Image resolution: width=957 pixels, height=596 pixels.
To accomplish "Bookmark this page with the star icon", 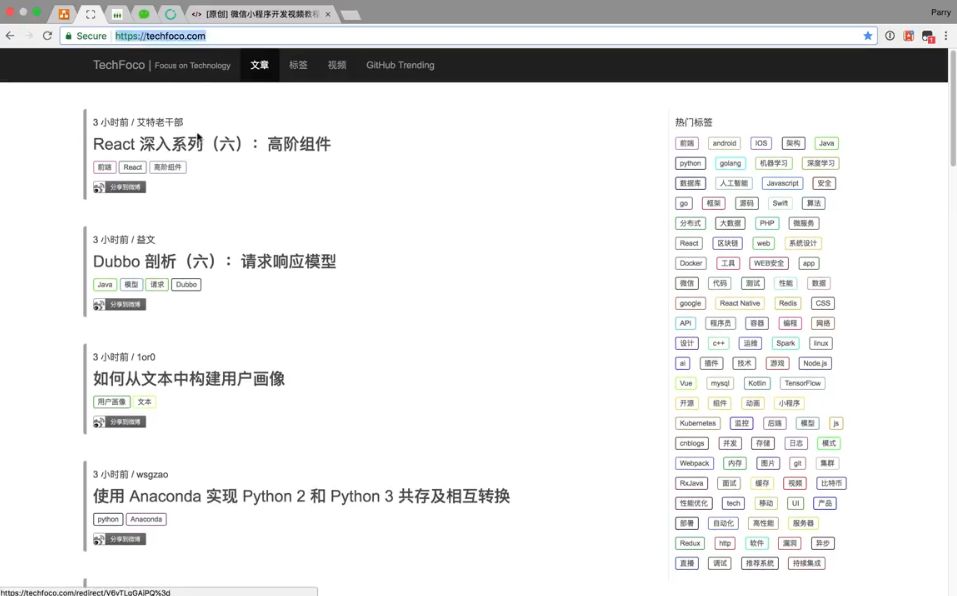I will pyautogui.click(x=867, y=36).
